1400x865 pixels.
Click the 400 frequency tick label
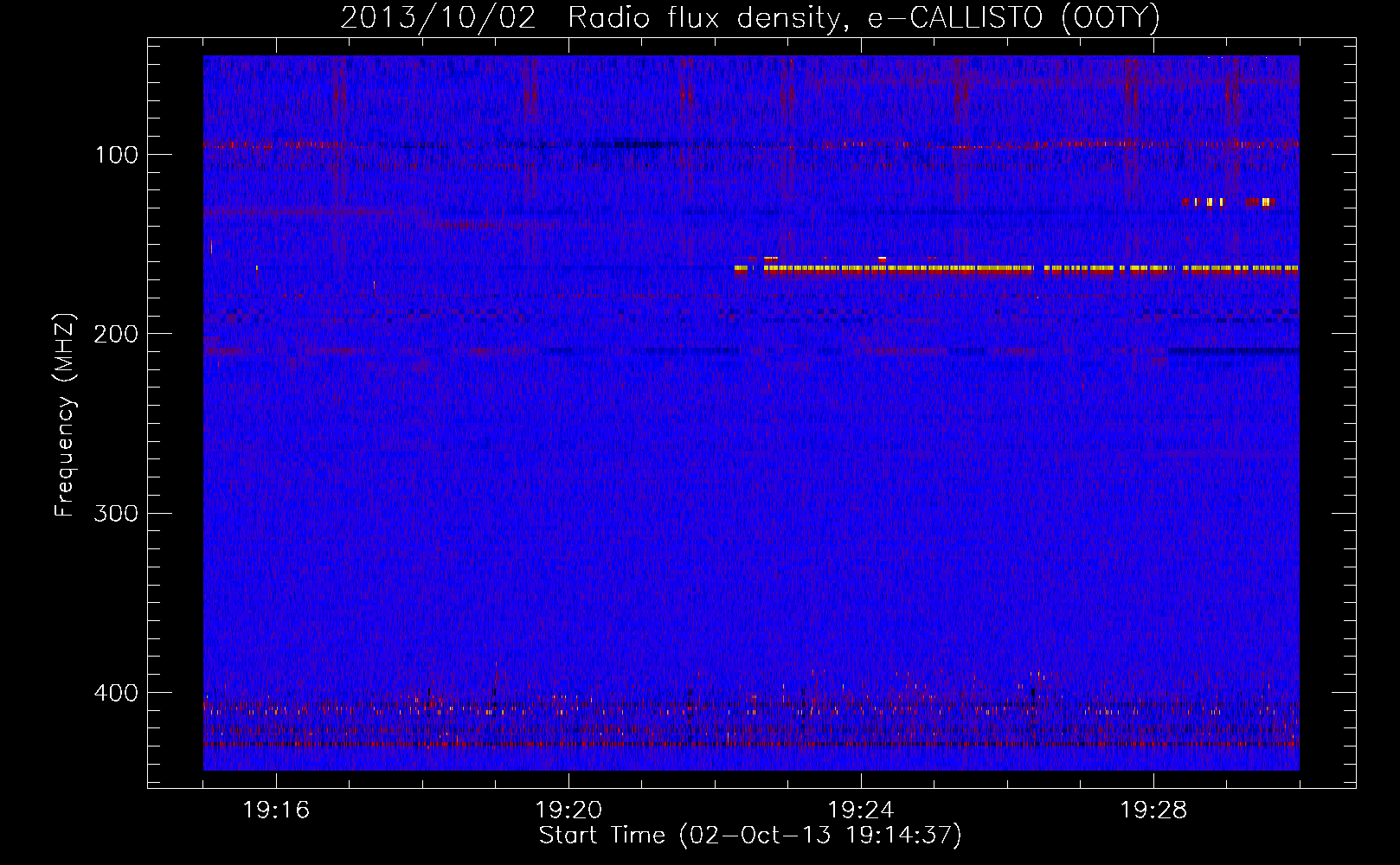116,693
